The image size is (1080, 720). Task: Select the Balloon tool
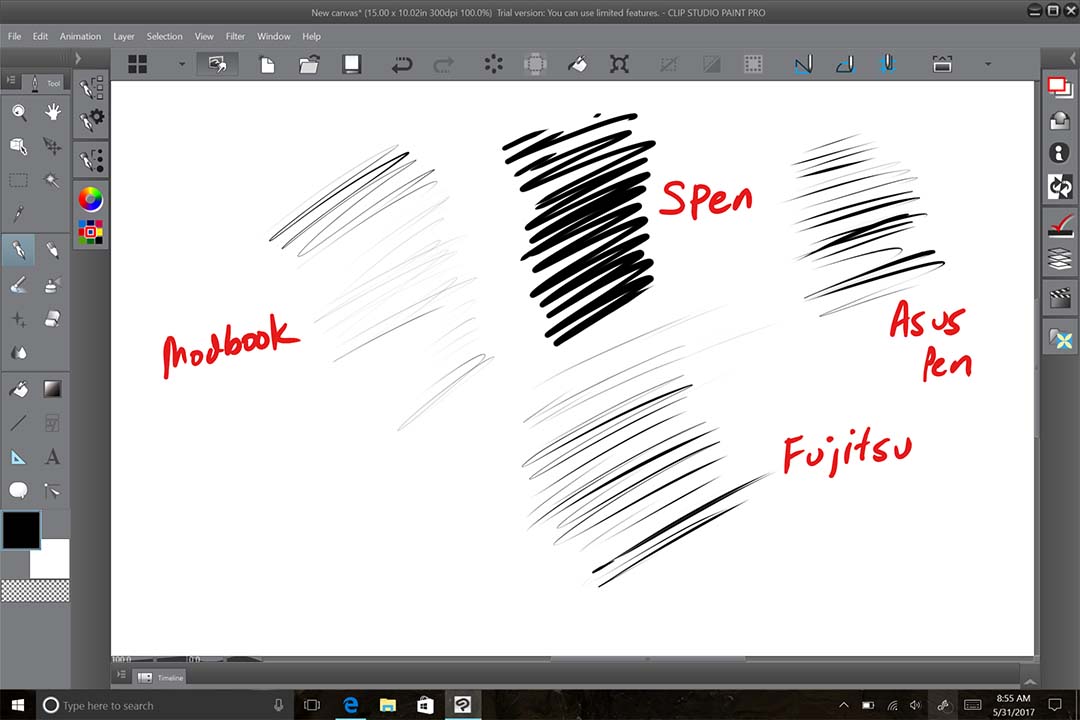point(19,491)
